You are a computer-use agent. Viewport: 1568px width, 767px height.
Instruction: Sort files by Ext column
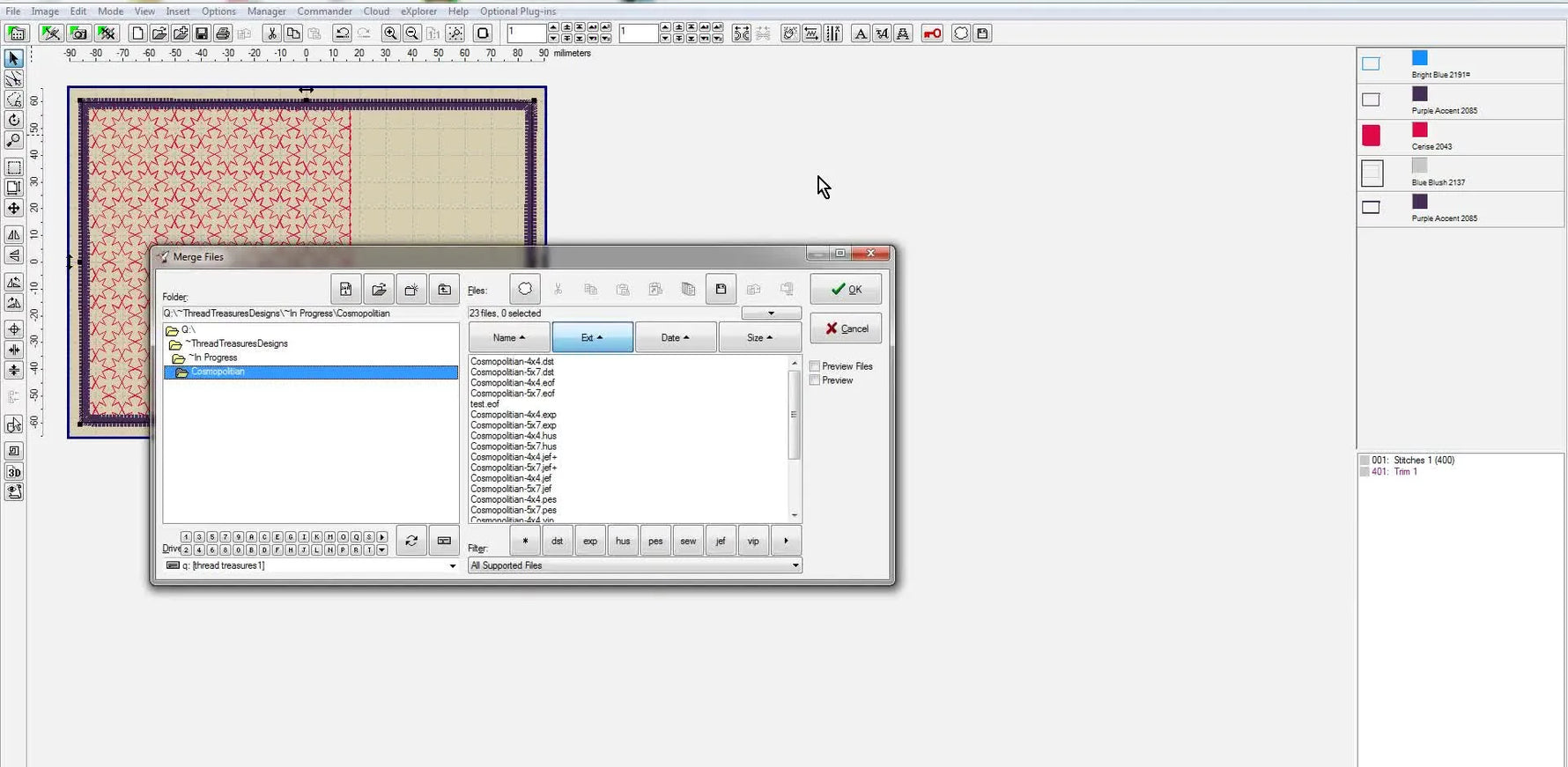pos(592,337)
